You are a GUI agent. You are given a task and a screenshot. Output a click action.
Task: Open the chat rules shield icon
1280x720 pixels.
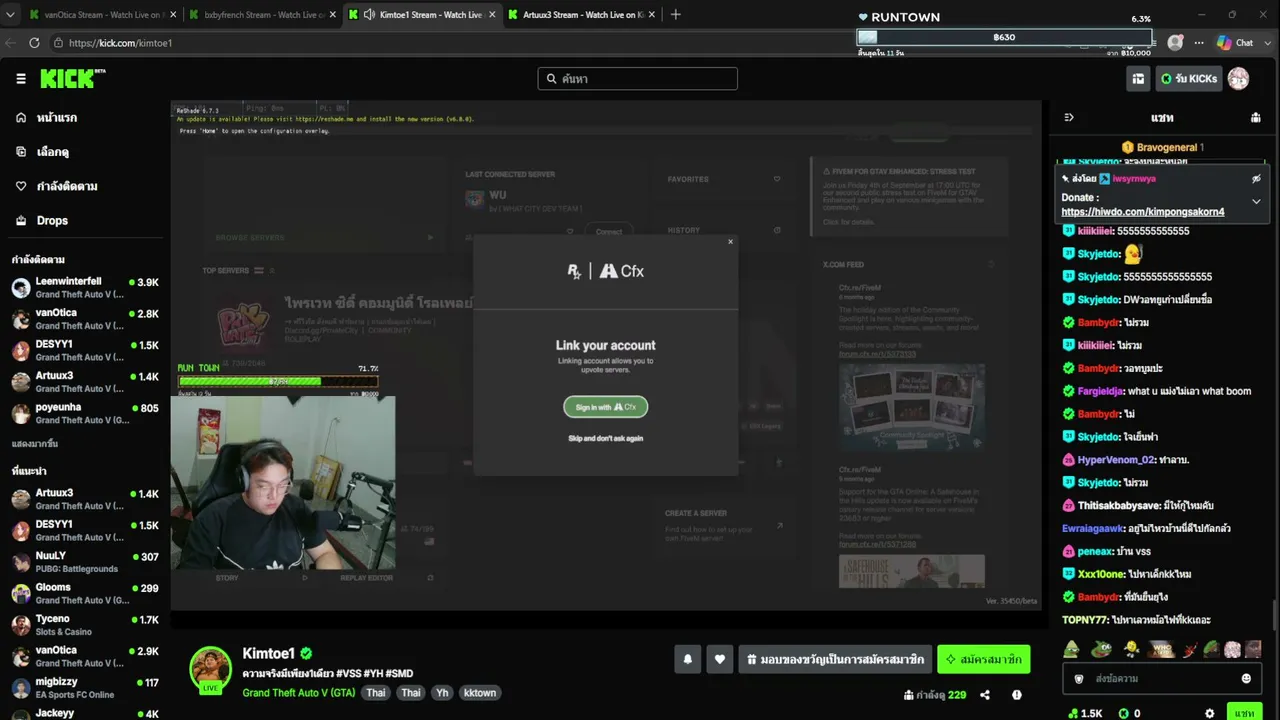1079,678
